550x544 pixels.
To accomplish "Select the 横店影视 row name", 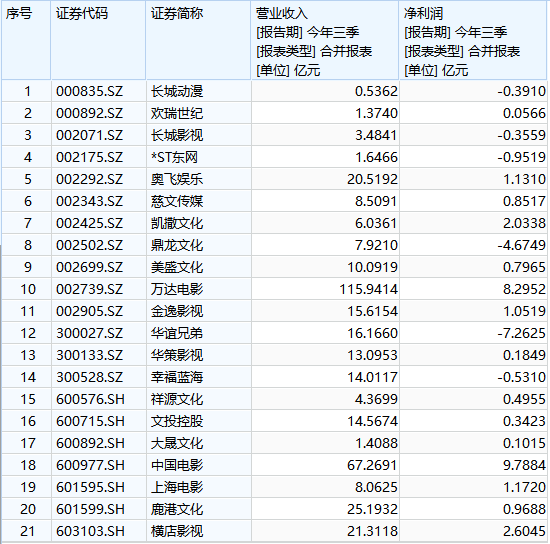I will (x=198, y=531).
